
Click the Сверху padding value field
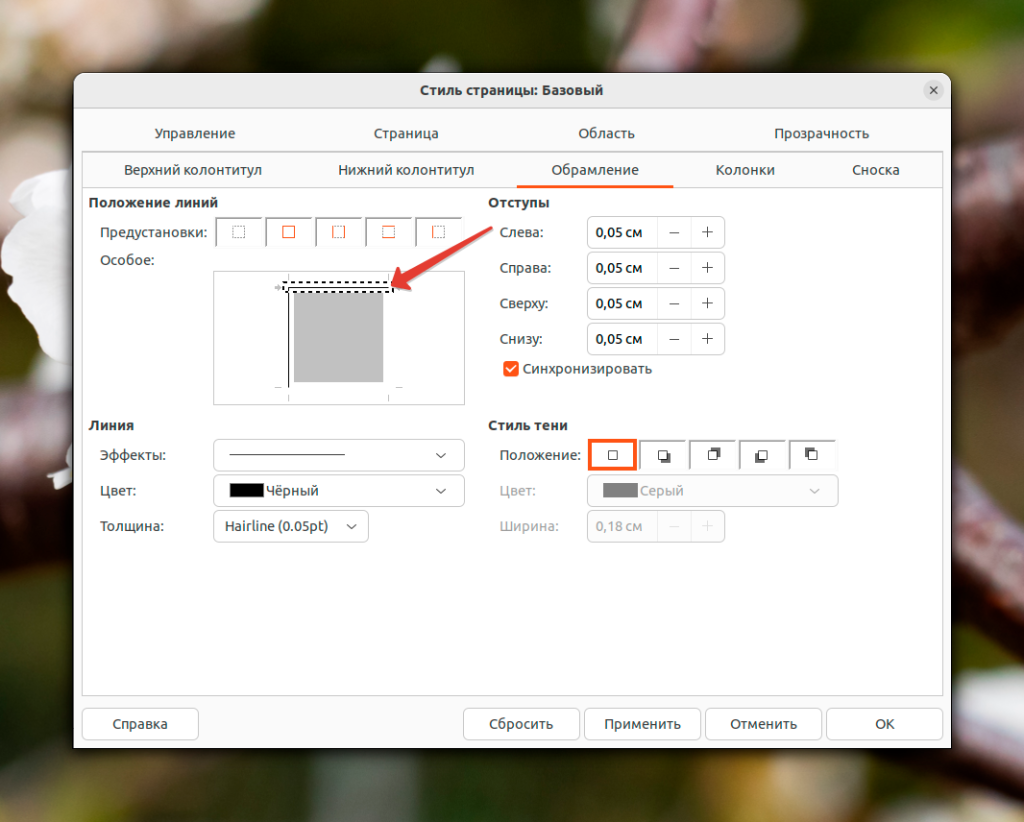click(x=622, y=304)
